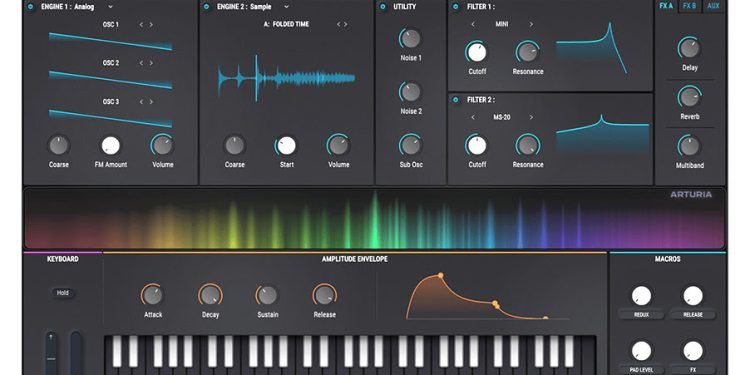Click Filter 1 Cutoff knob
Viewport: 750px width, 375px height.
(x=477, y=52)
